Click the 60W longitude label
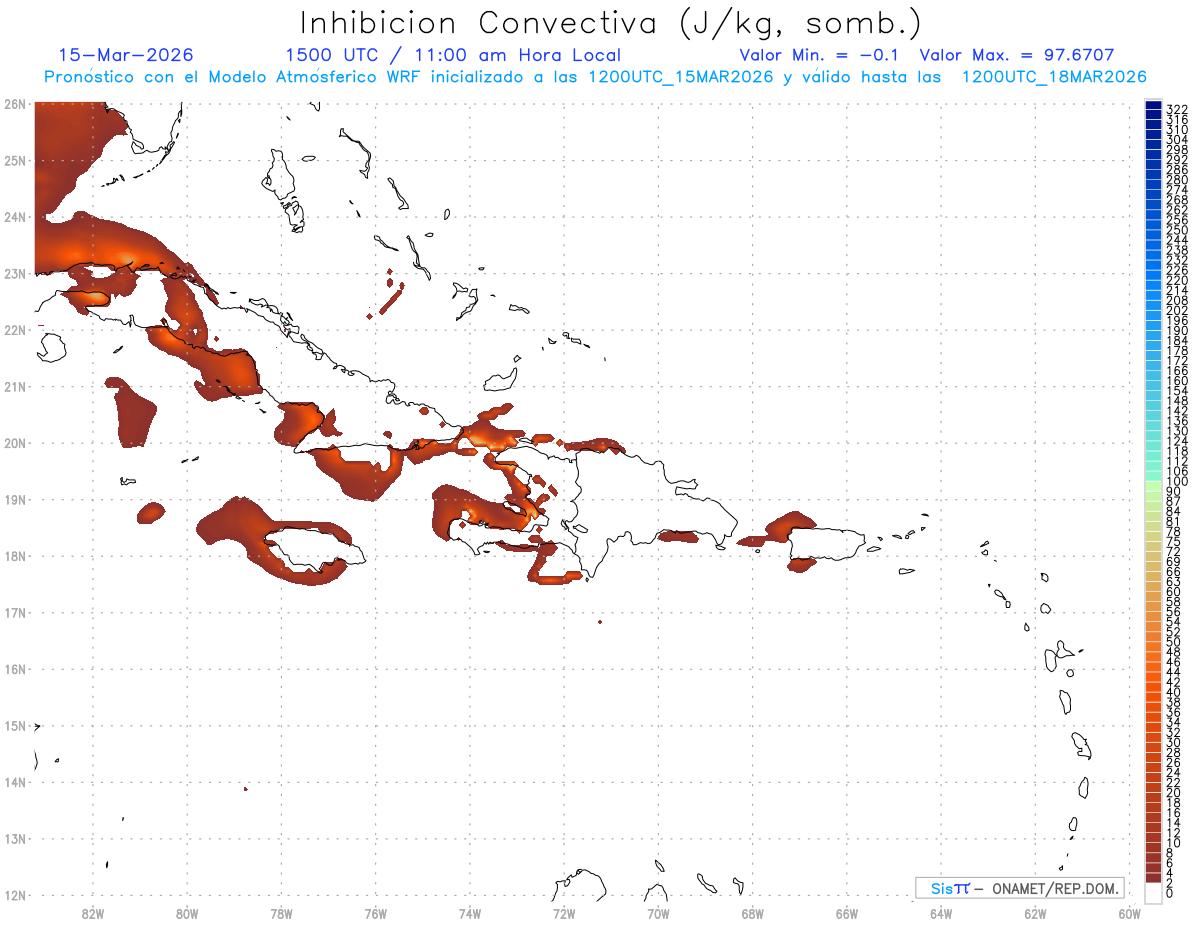Image resolution: width=1200 pixels, height=927 pixels. 1130,912
